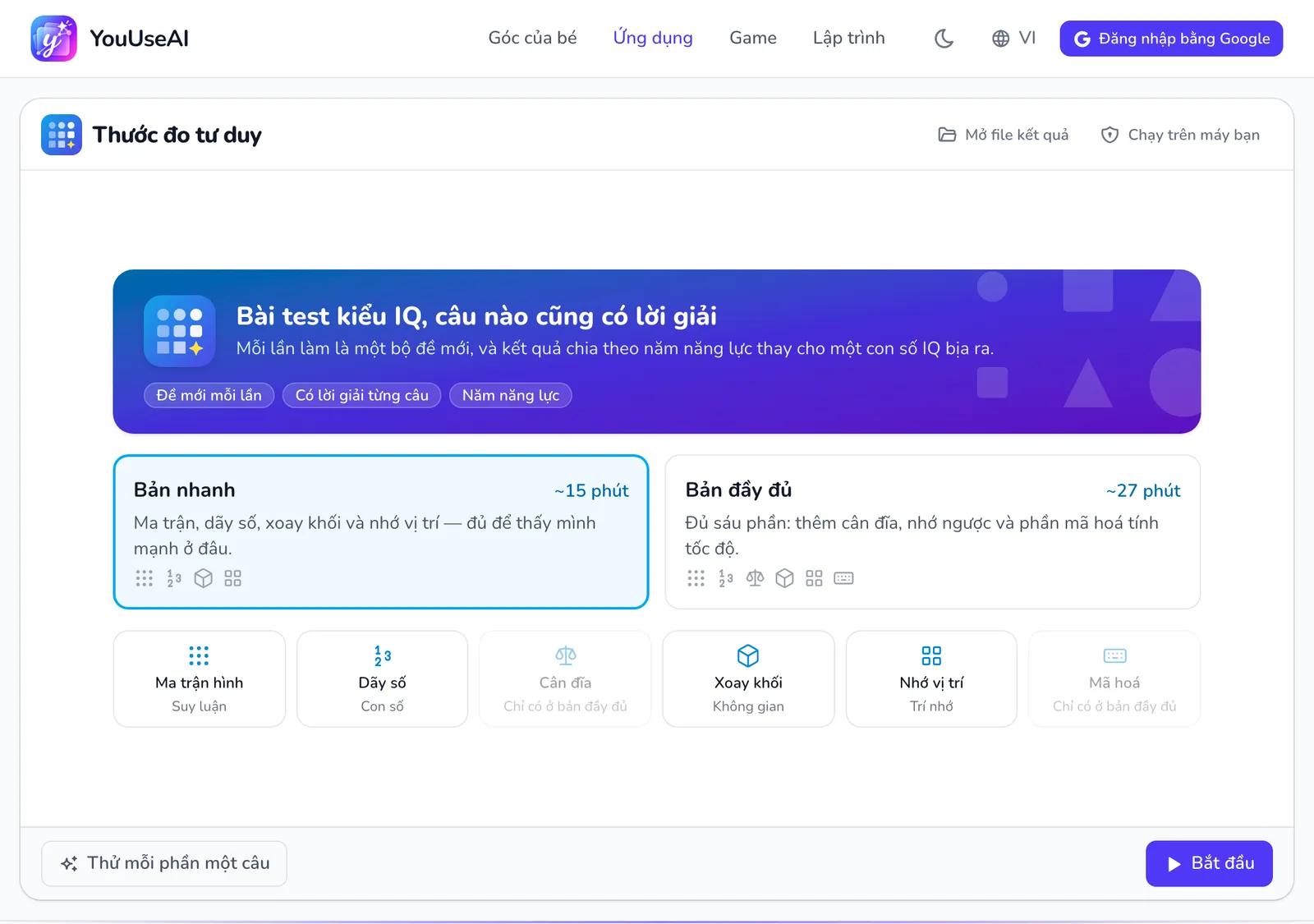Click the ~15 phút duration text
This screenshot has width=1314, height=924.
tap(591, 490)
